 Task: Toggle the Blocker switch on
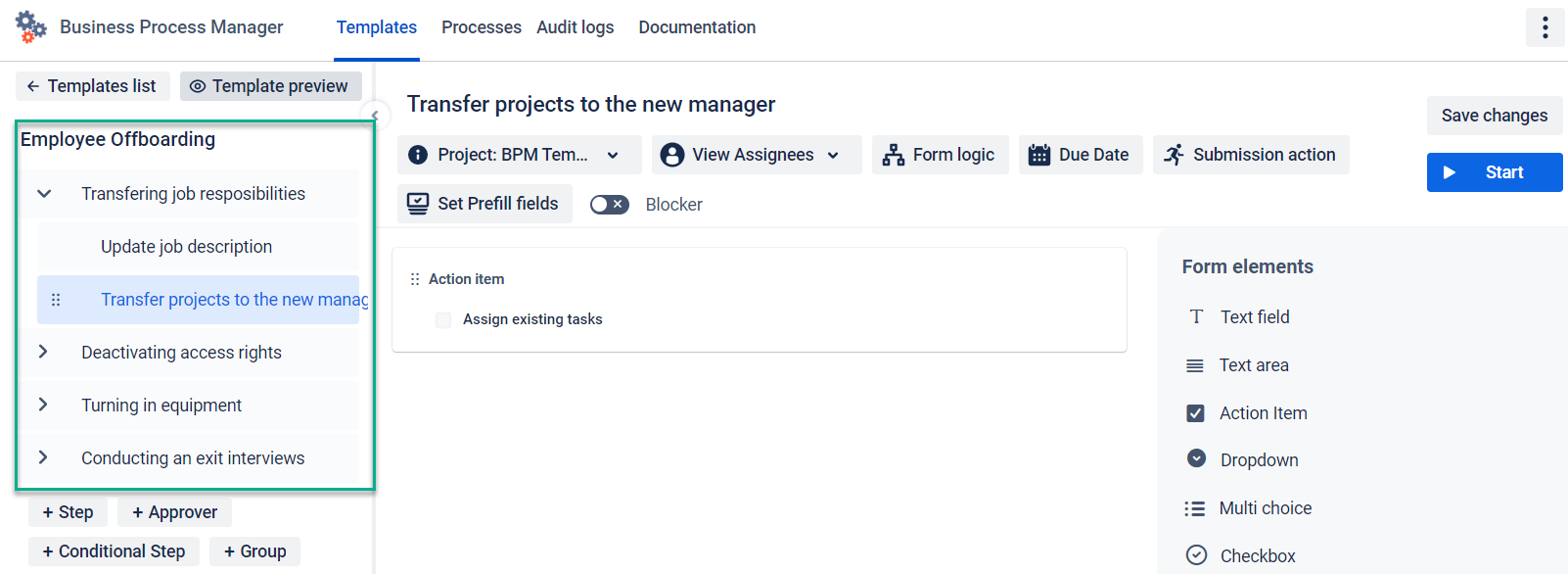pyautogui.click(x=609, y=204)
